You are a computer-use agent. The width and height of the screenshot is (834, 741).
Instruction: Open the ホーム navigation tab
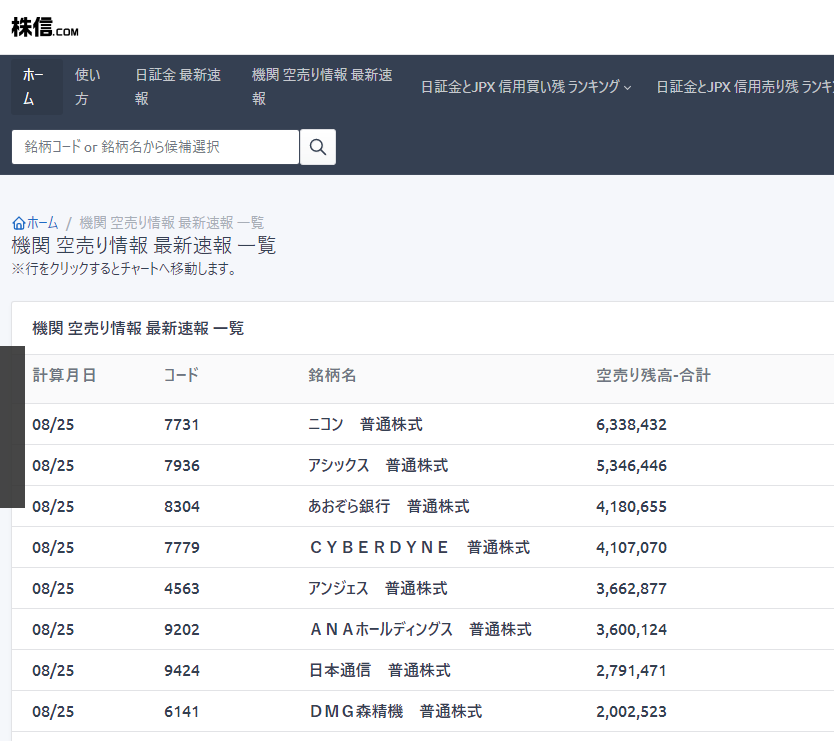tap(36, 87)
